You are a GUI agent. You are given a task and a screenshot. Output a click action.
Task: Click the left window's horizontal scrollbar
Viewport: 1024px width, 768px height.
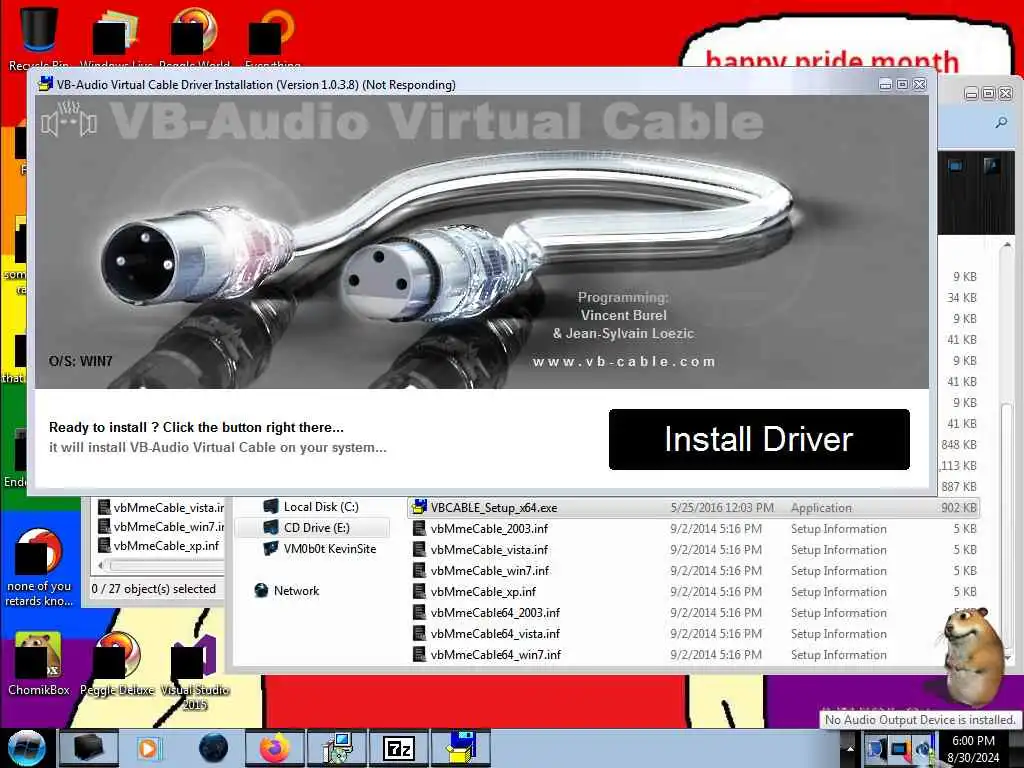tap(162, 564)
